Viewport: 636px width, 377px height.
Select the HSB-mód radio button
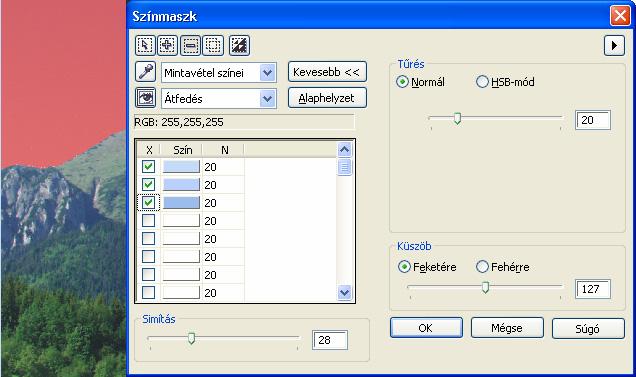coord(482,82)
